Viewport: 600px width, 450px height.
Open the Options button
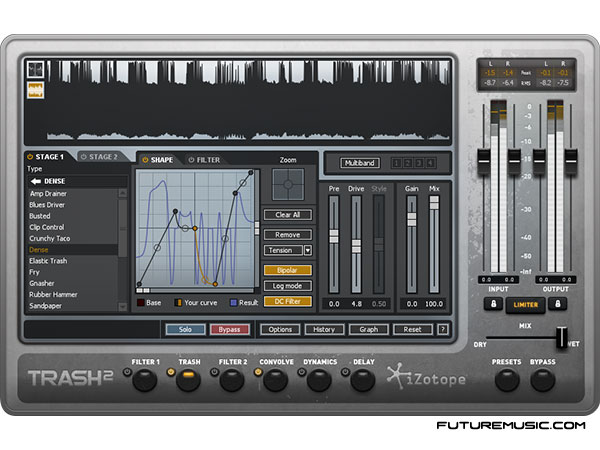pos(280,329)
